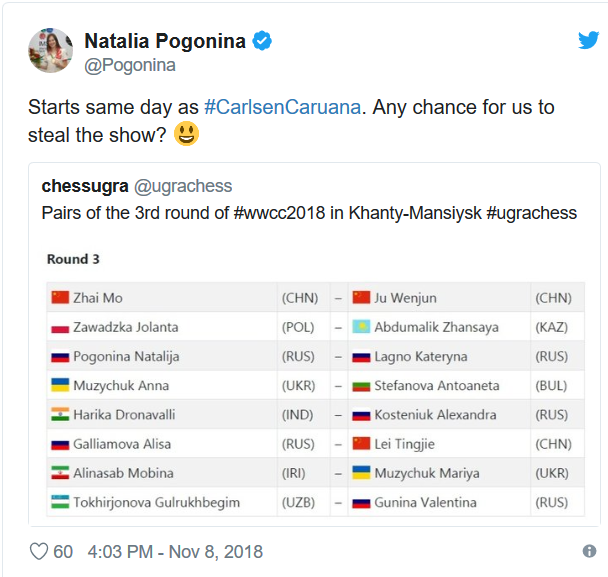Click the @ugrachess handle in quoted tweet

pos(183,186)
